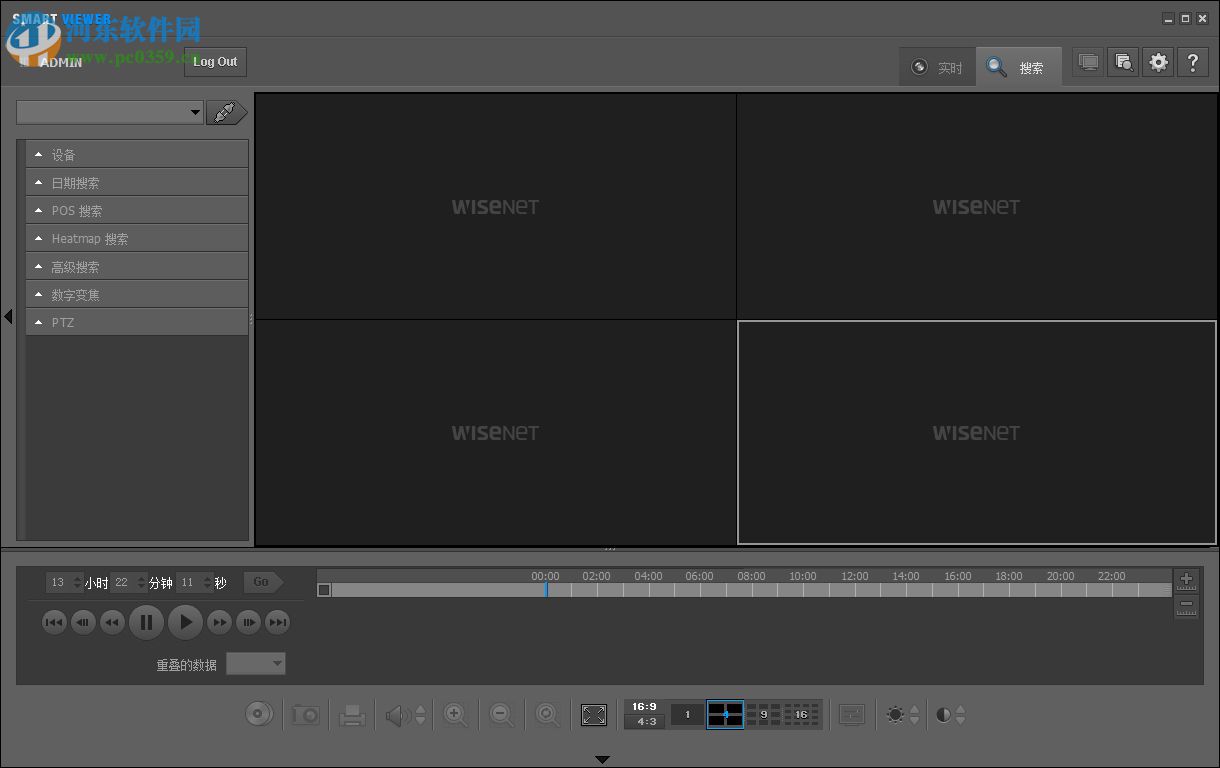Switch to the 搜索 tab

1018,68
